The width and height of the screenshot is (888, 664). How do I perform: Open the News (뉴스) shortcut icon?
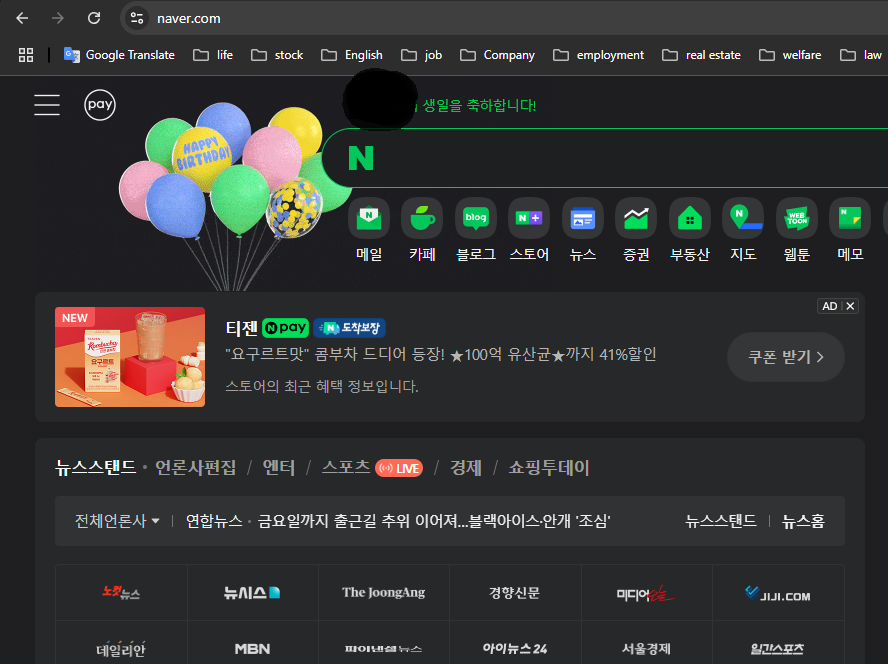tap(583, 218)
